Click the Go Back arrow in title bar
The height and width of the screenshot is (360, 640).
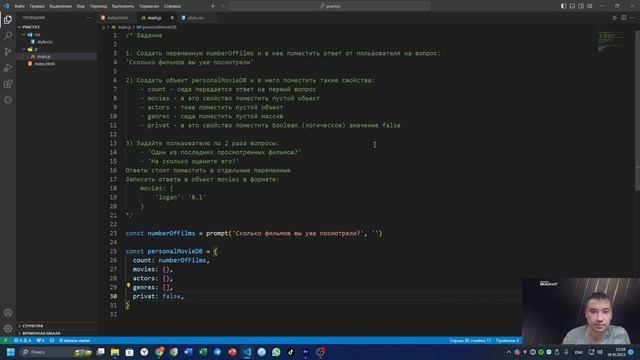click(213, 6)
